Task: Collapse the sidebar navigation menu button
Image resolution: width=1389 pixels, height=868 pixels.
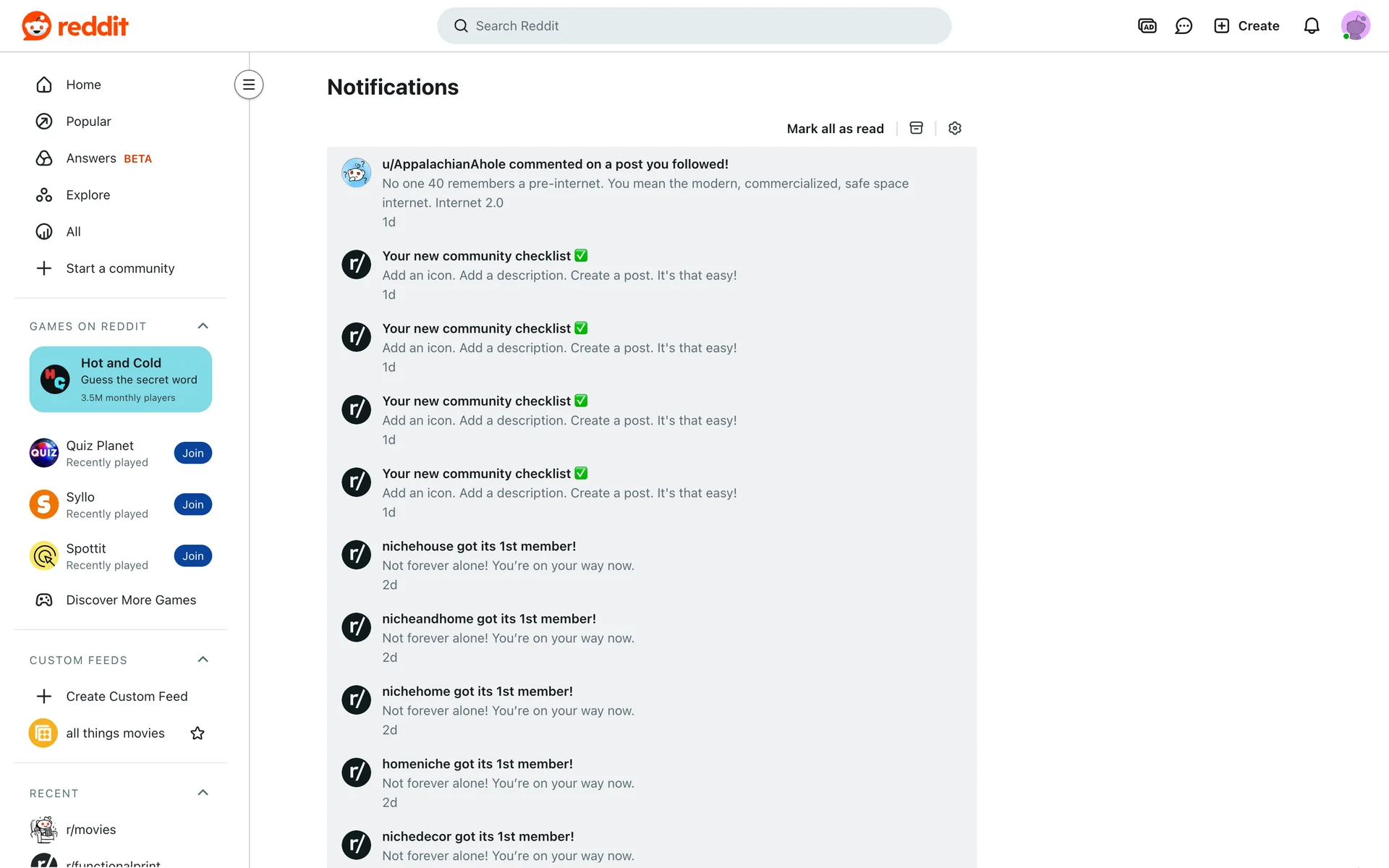Action: coord(249,85)
